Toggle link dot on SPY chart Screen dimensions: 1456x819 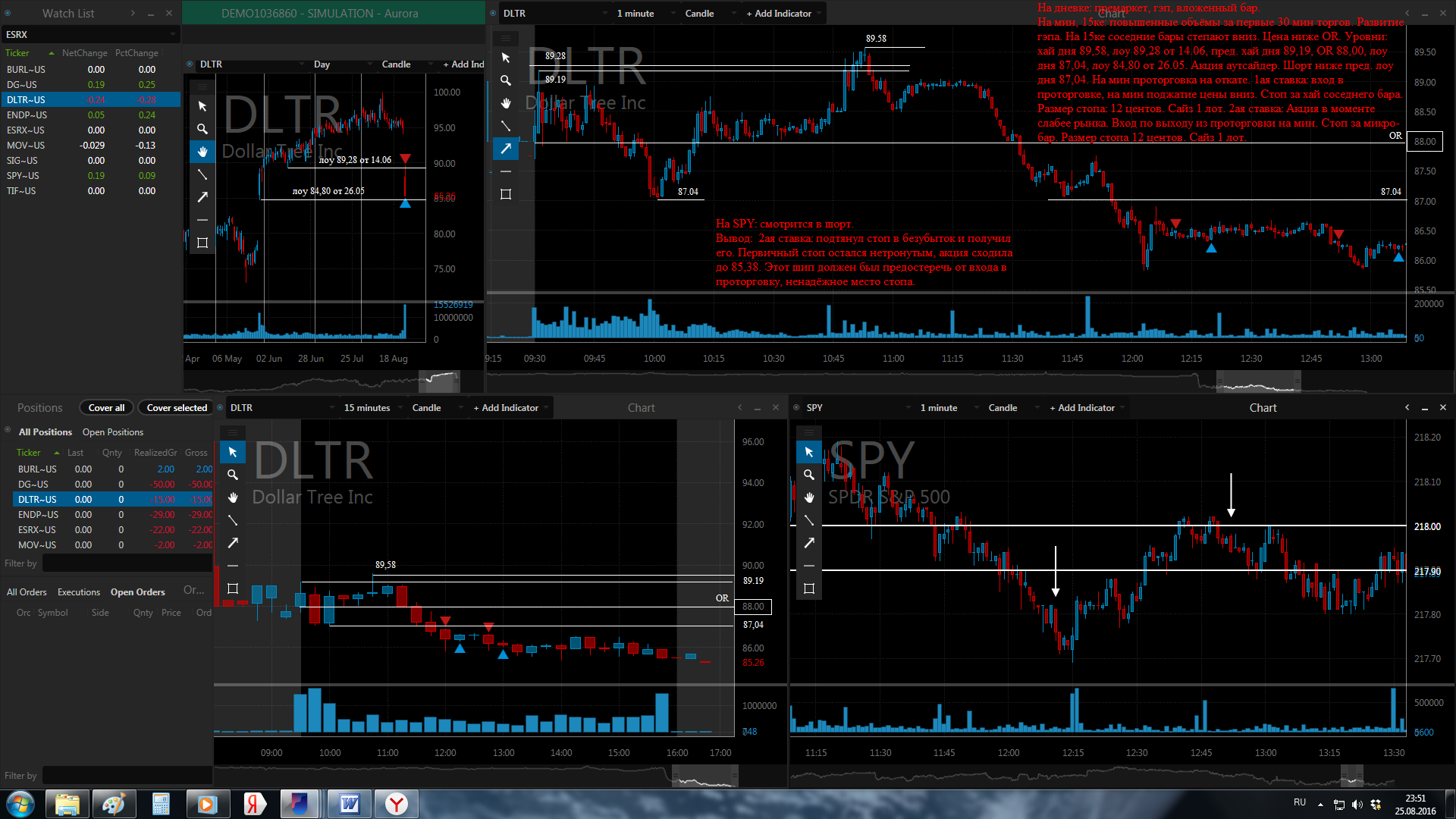point(796,407)
